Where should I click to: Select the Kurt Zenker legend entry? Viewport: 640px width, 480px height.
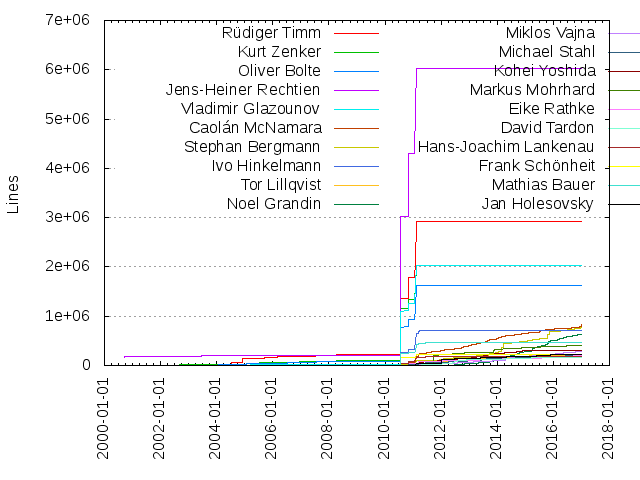point(279,52)
